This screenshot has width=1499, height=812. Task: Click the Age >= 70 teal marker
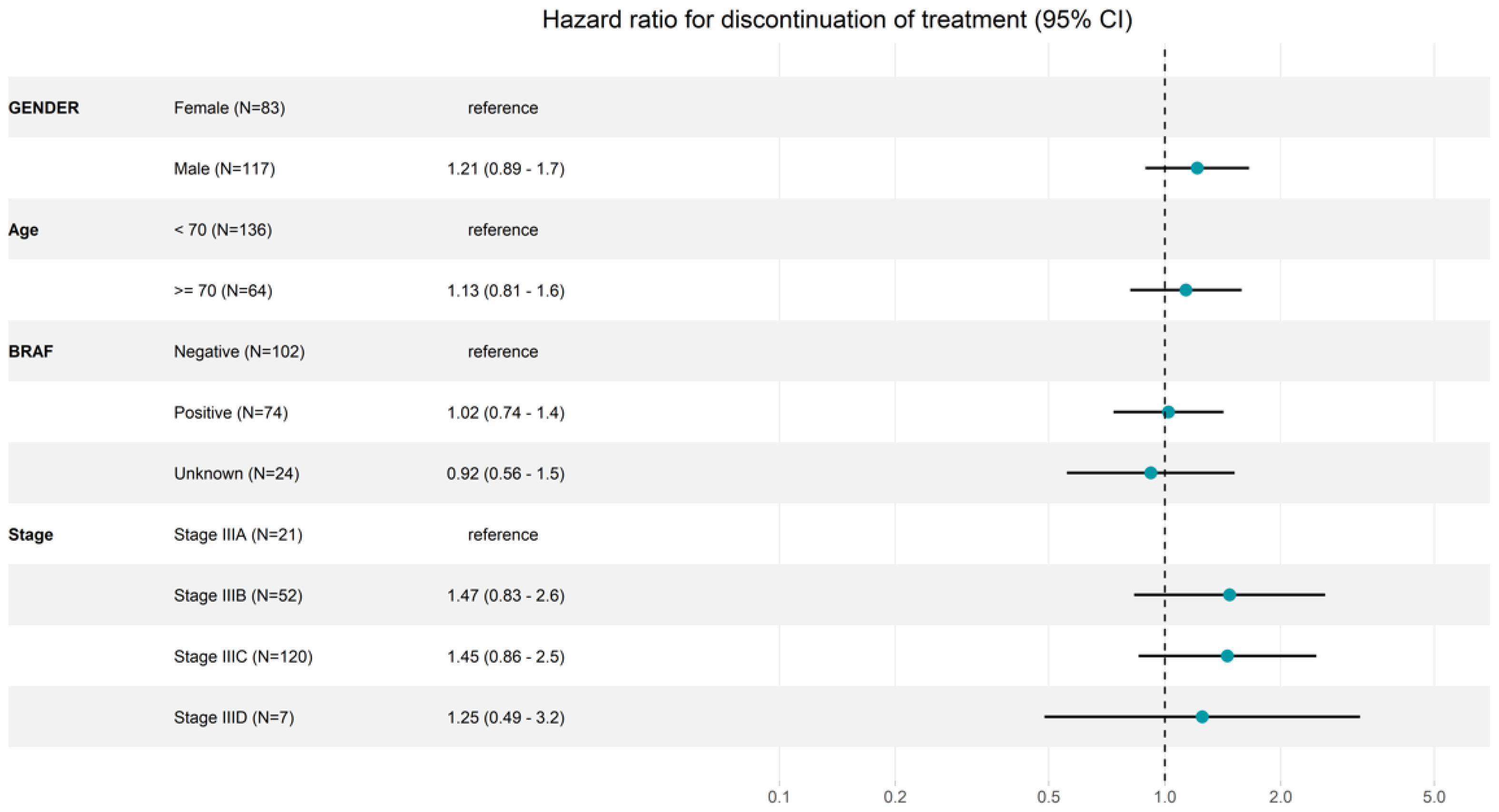pos(1185,290)
